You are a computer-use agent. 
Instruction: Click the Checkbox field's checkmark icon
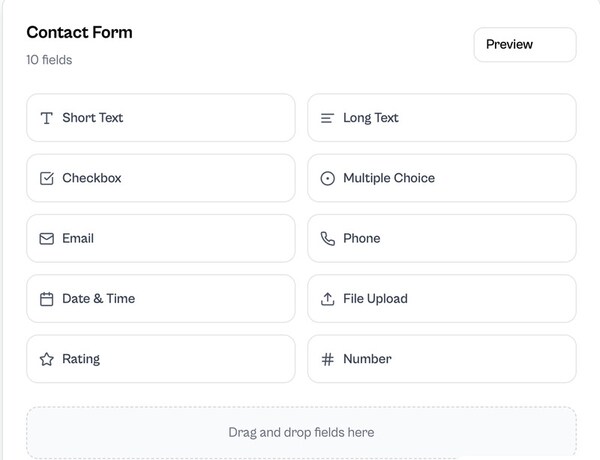pyautogui.click(x=46, y=178)
